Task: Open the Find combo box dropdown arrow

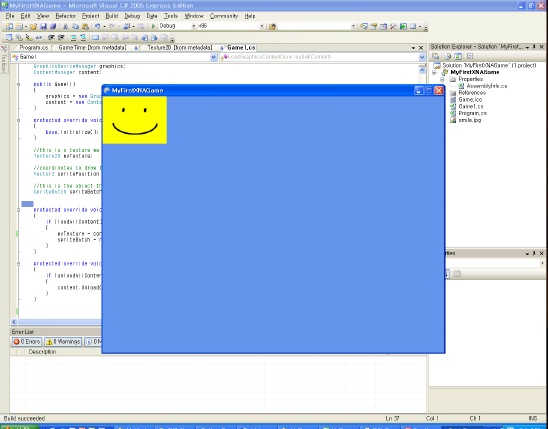Action: click(353, 26)
